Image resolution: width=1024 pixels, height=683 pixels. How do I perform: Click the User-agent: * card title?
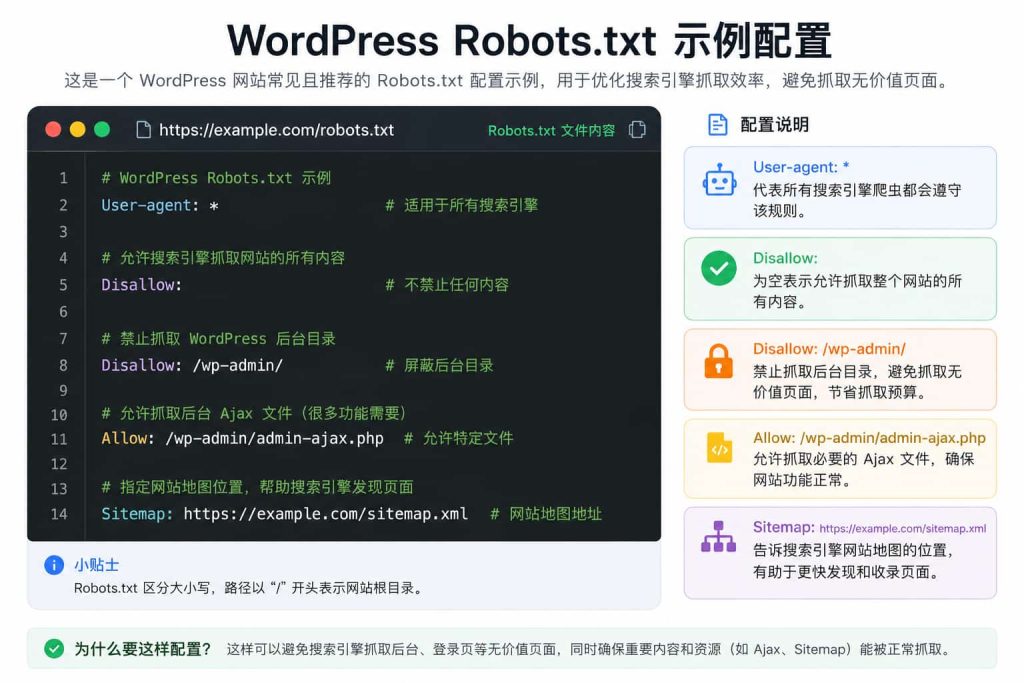[x=801, y=167]
